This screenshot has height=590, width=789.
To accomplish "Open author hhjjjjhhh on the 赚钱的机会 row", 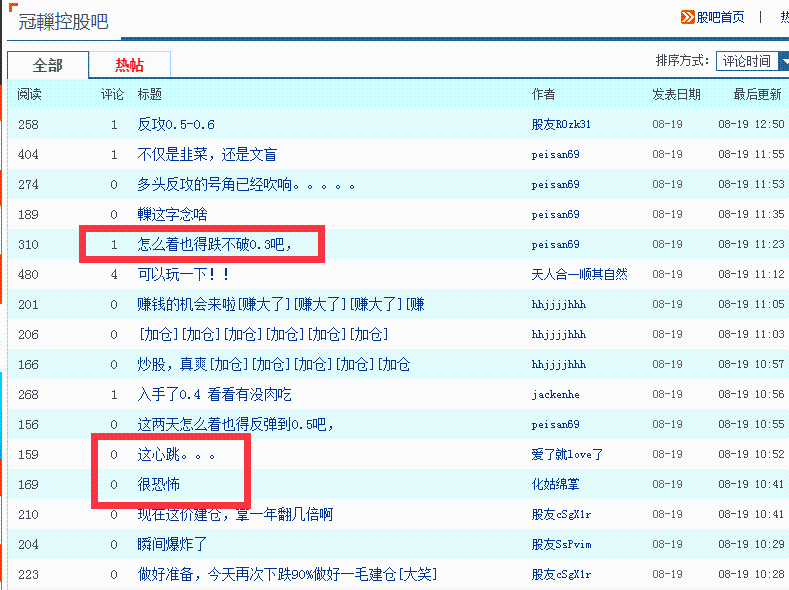I will point(559,304).
